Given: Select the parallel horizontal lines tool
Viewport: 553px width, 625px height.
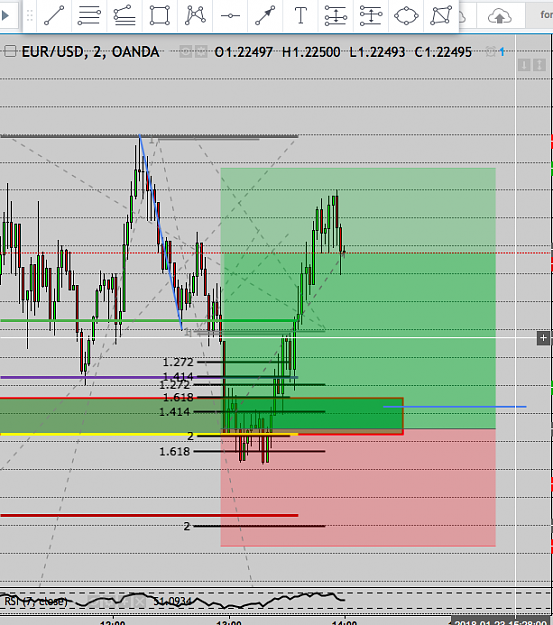Looking at the screenshot, I should [89, 16].
